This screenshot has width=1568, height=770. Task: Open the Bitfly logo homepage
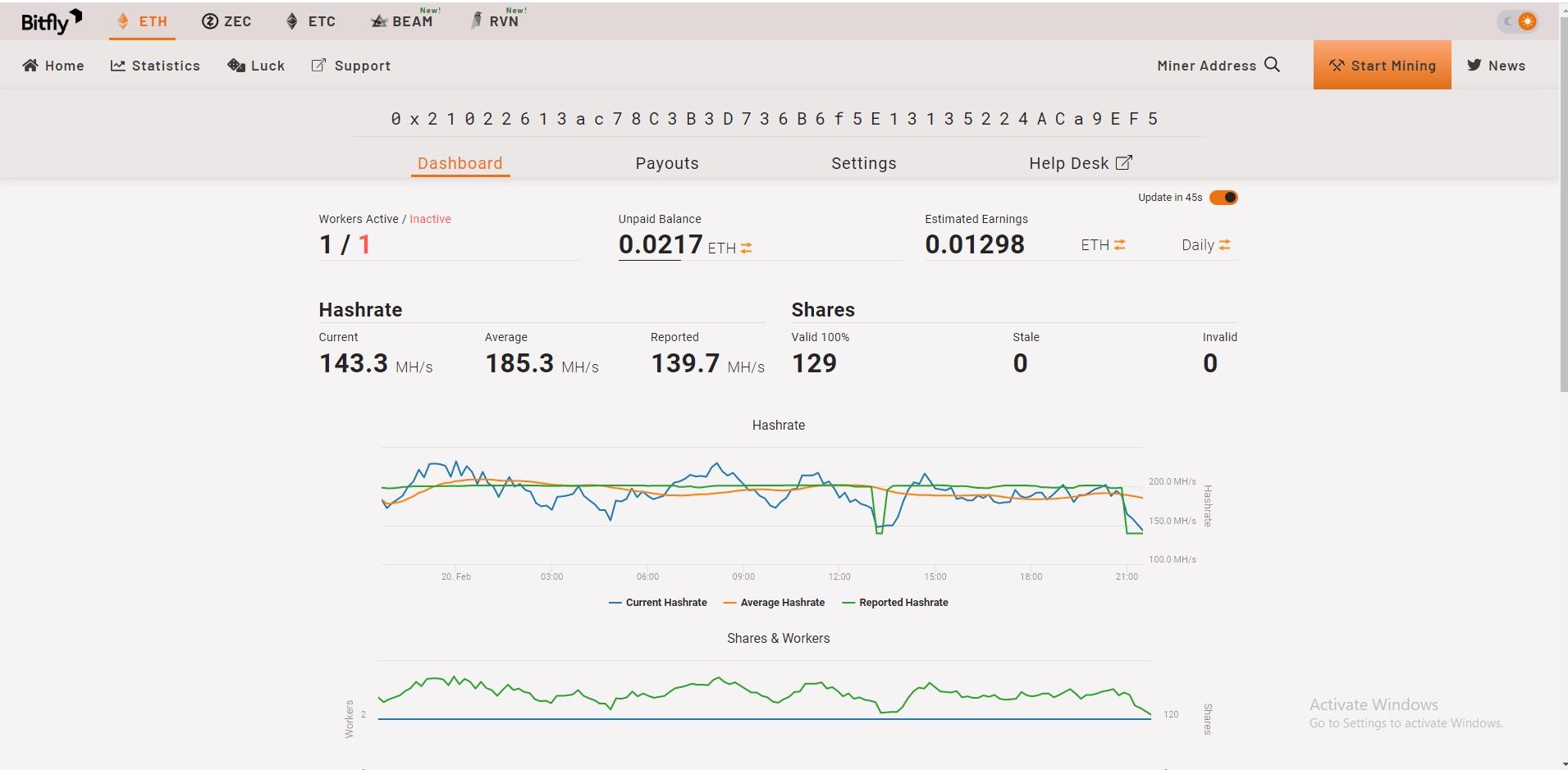click(x=51, y=21)
